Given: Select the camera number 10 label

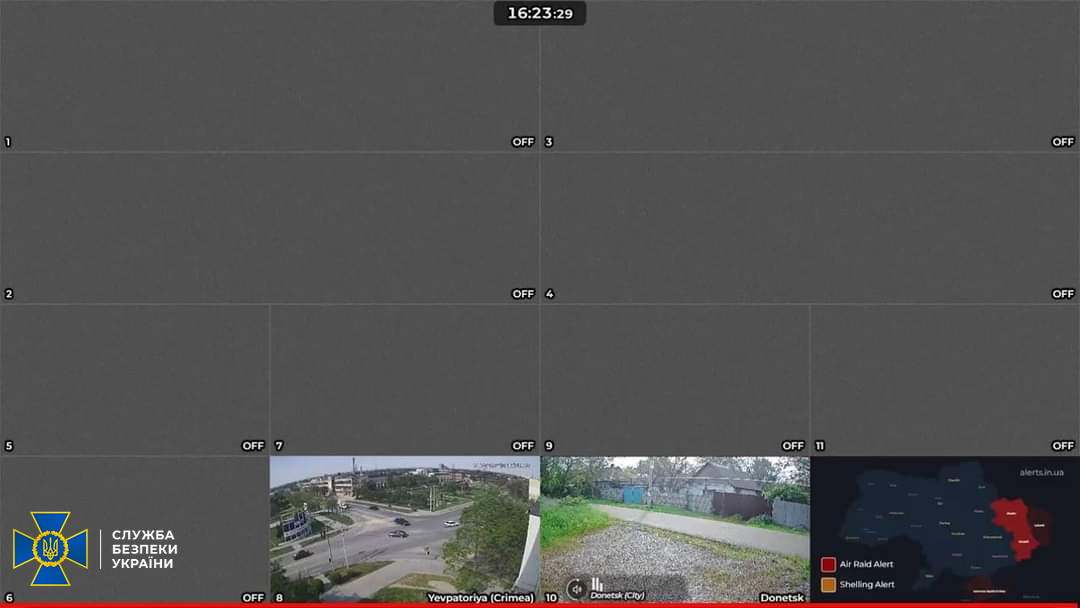Looking at the screenshot, I should pyautogui.click(x=550, y=598).
